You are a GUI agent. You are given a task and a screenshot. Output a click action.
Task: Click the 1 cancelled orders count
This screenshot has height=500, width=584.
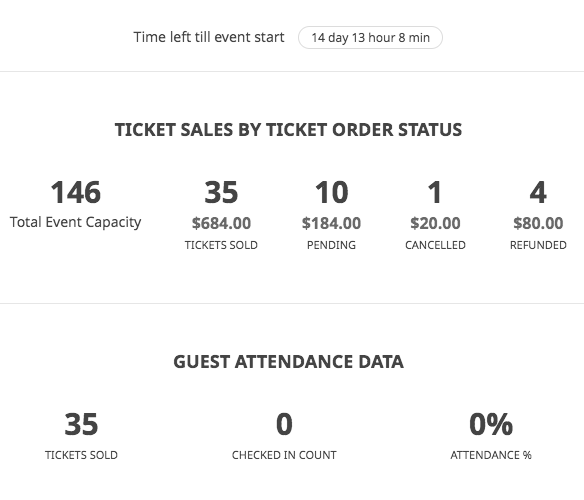pos(435,192)
